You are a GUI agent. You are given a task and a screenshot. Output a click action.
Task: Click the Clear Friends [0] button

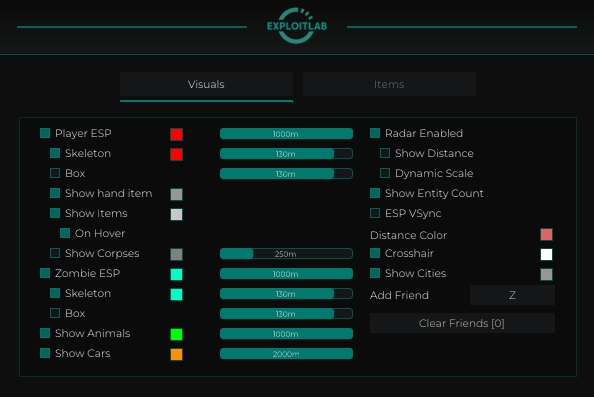pos(462,323)
